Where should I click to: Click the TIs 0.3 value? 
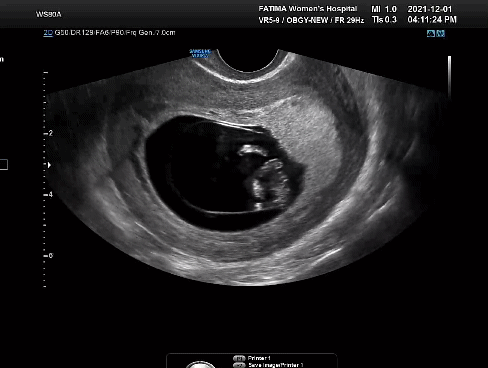(x=384, y=20)
